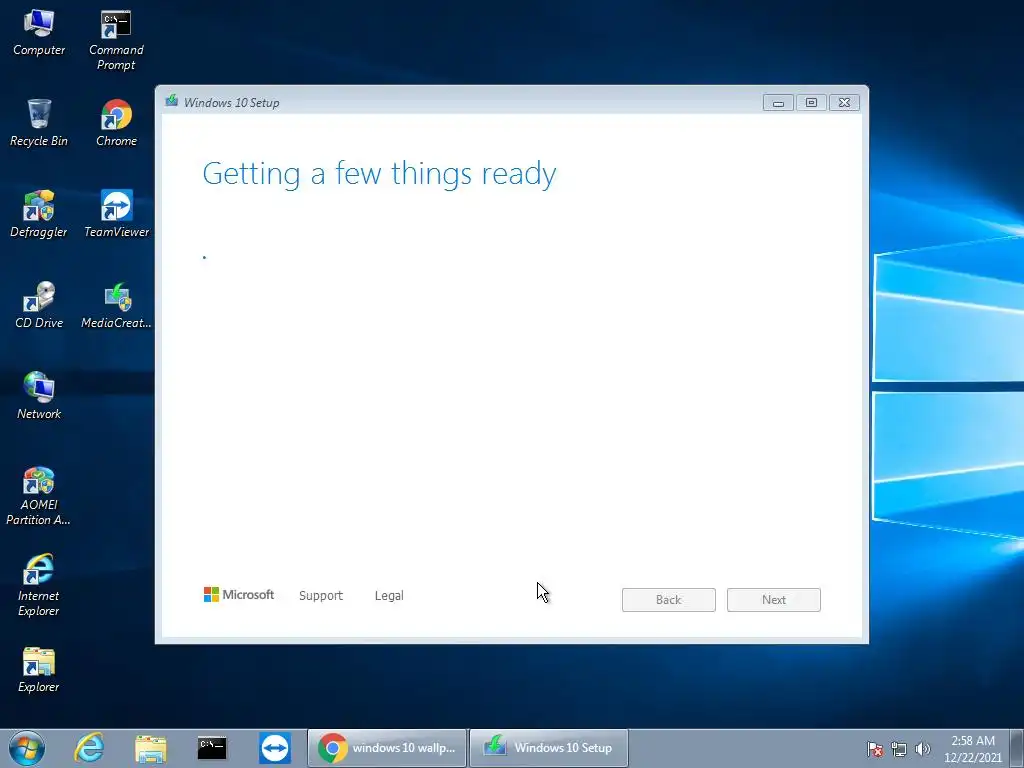This screenshot has height=768, width=1024.
Task: Click the Next button
Action: click(774, 600)
